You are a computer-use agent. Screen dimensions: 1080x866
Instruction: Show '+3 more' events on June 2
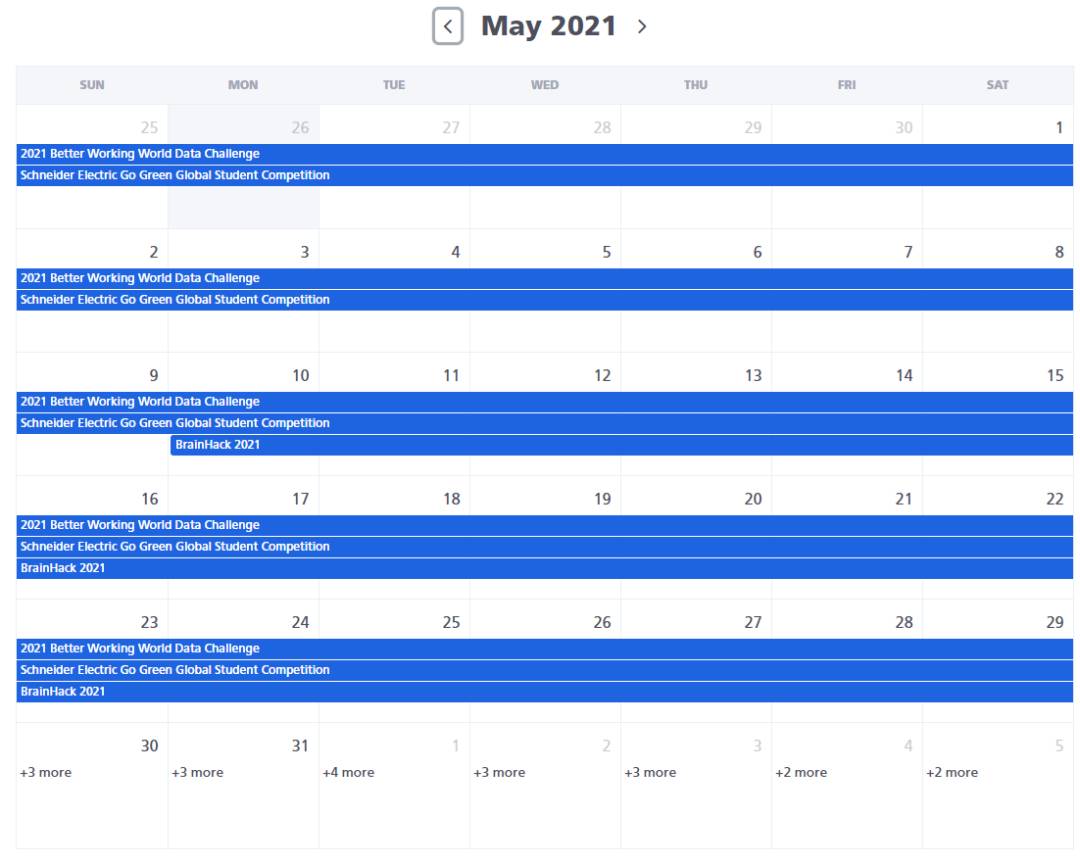[x=499, y=772]
